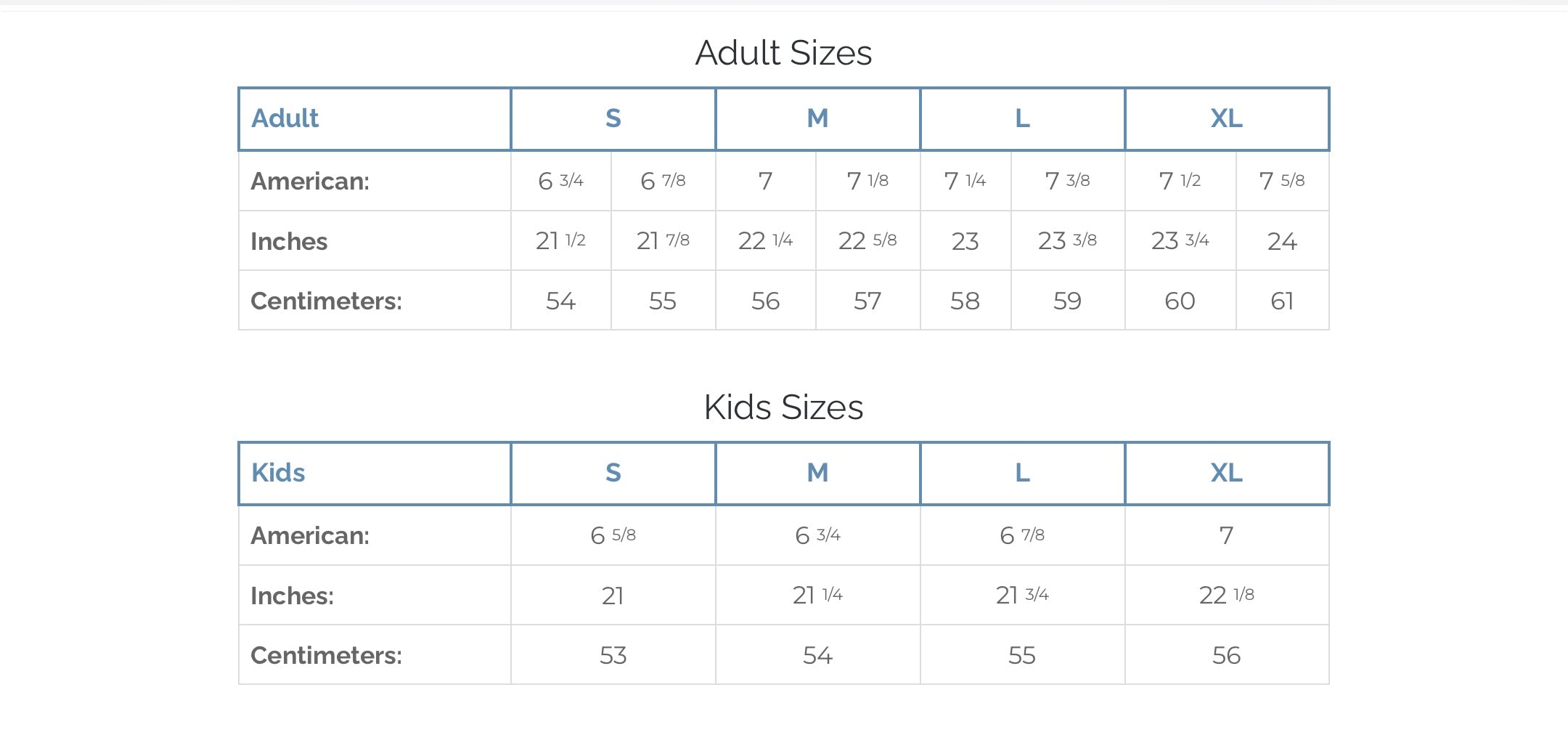
Task: Click the adult 24 inches cell
Action: pyautogui.click(x=1282, y=240)
